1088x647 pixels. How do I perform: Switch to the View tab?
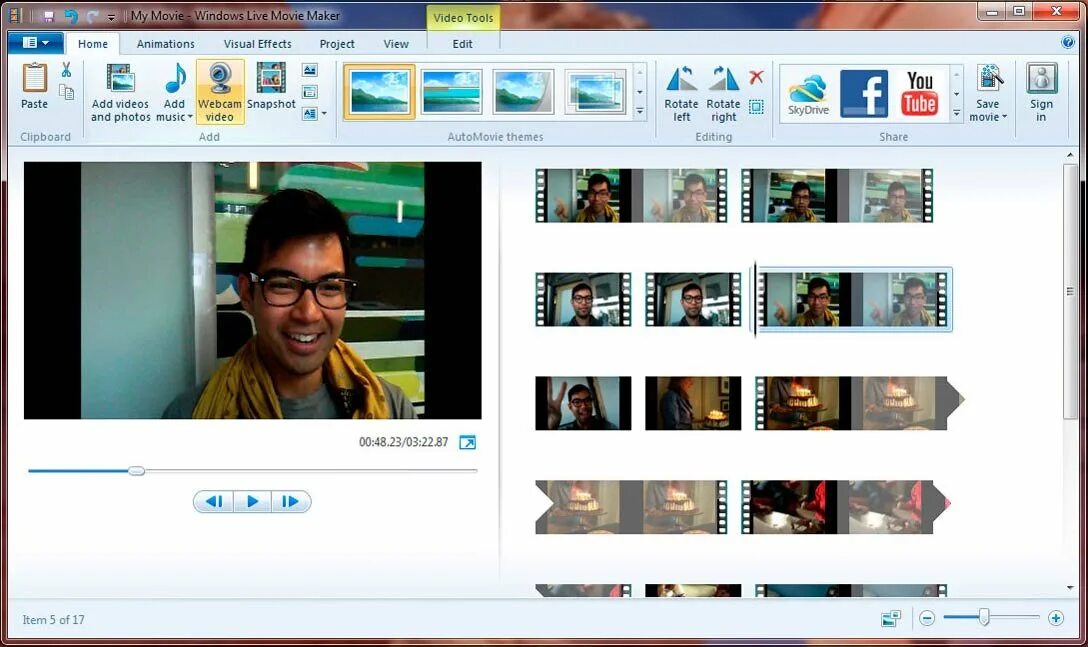pyautogui.click(x=396, y=44)
